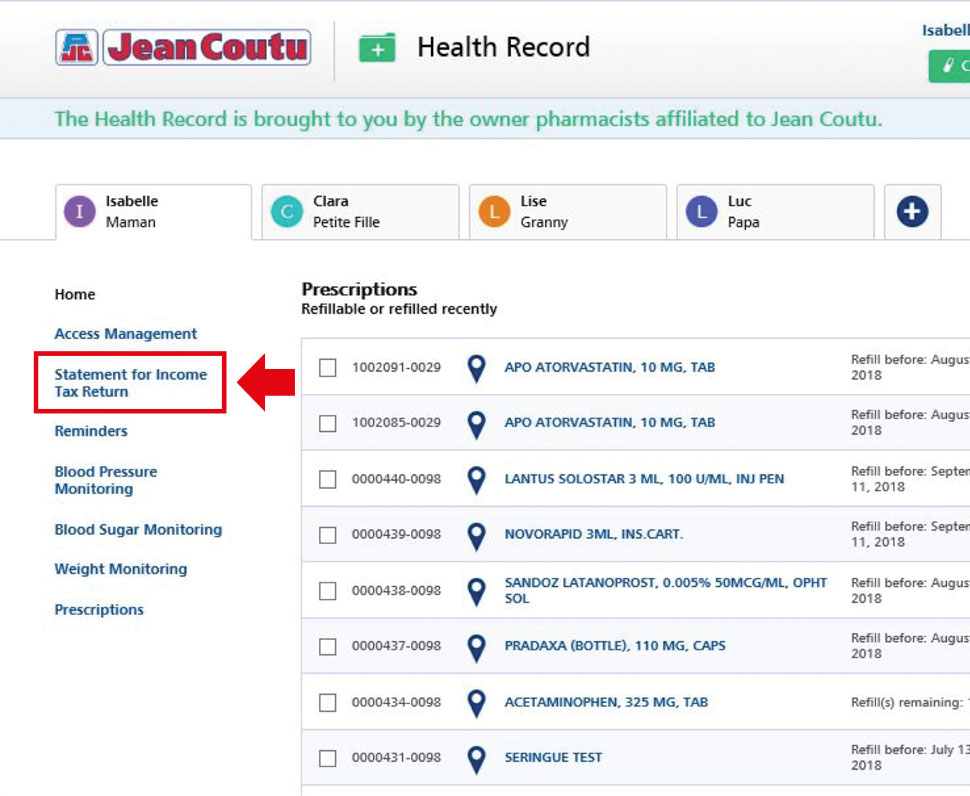Open Reminders in the sidebar
The width and height of the screenshot is (970, 796).
(x=91, y=431)
